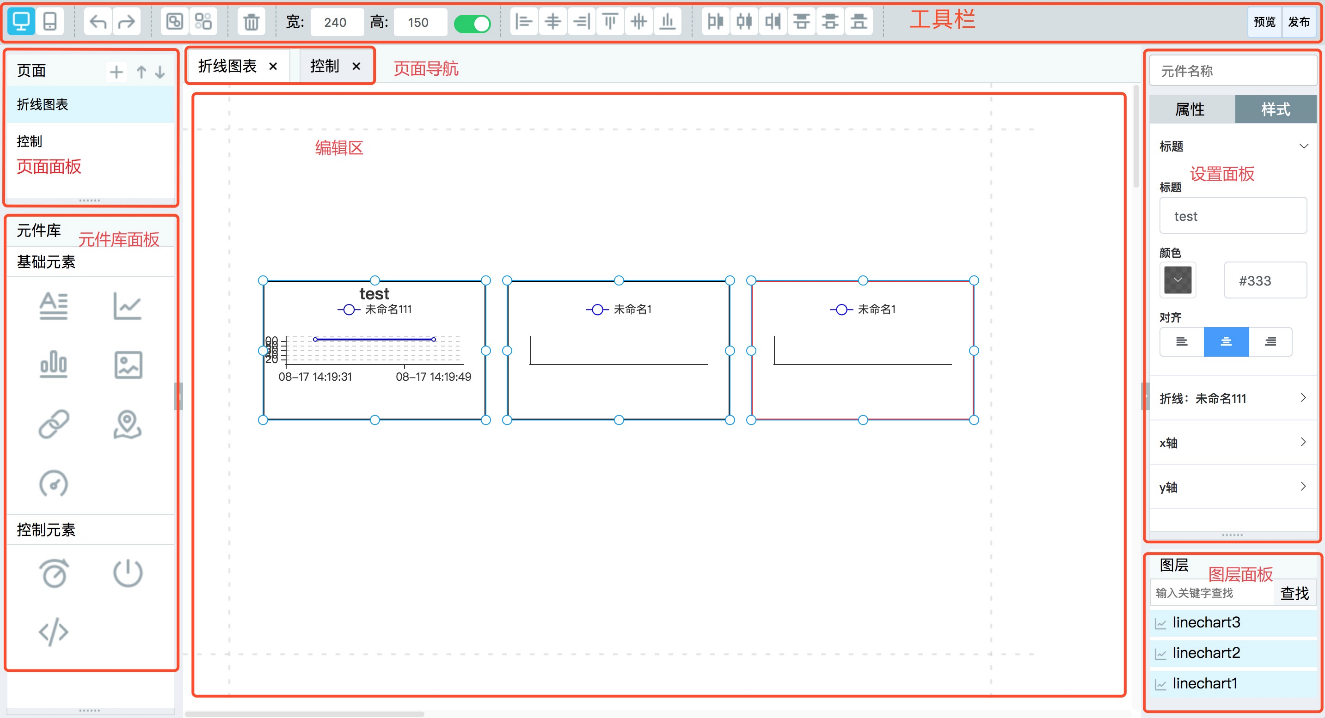Click the redo arrow icon

point(126,21)
